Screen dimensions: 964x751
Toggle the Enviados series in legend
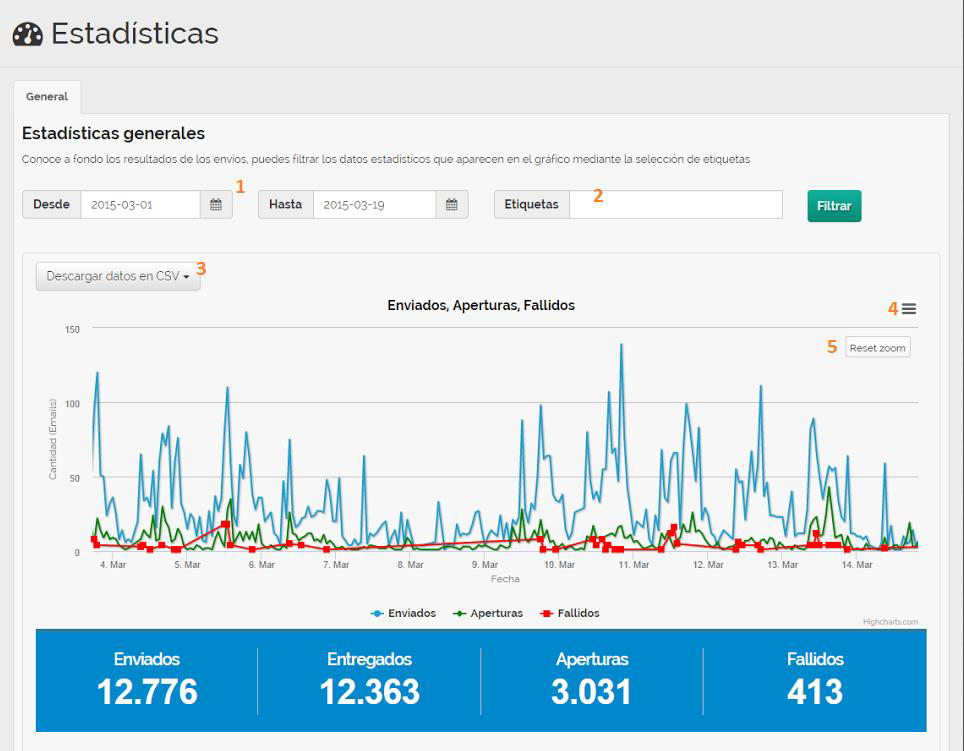coord(404,613)
